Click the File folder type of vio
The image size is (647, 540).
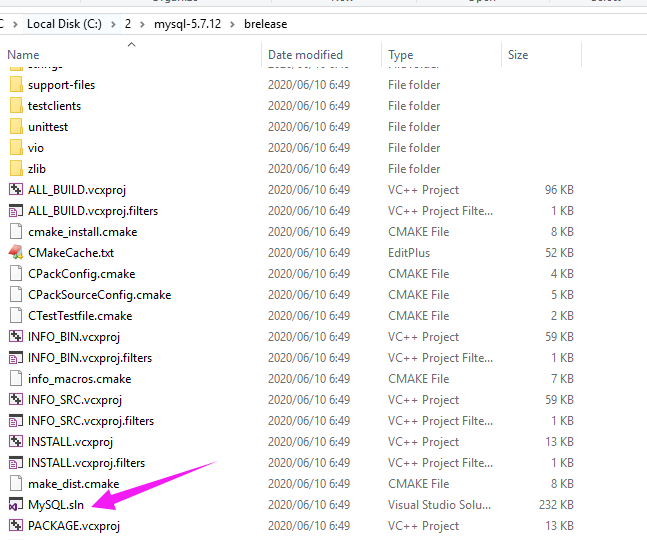pos(414,148)
